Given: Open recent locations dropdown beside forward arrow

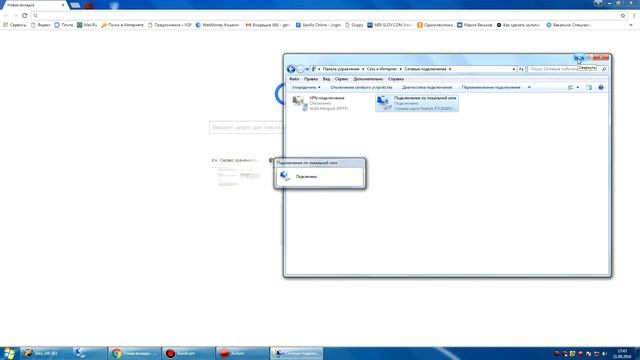Looking at the screenshot, I should click(x=307, y=69).
